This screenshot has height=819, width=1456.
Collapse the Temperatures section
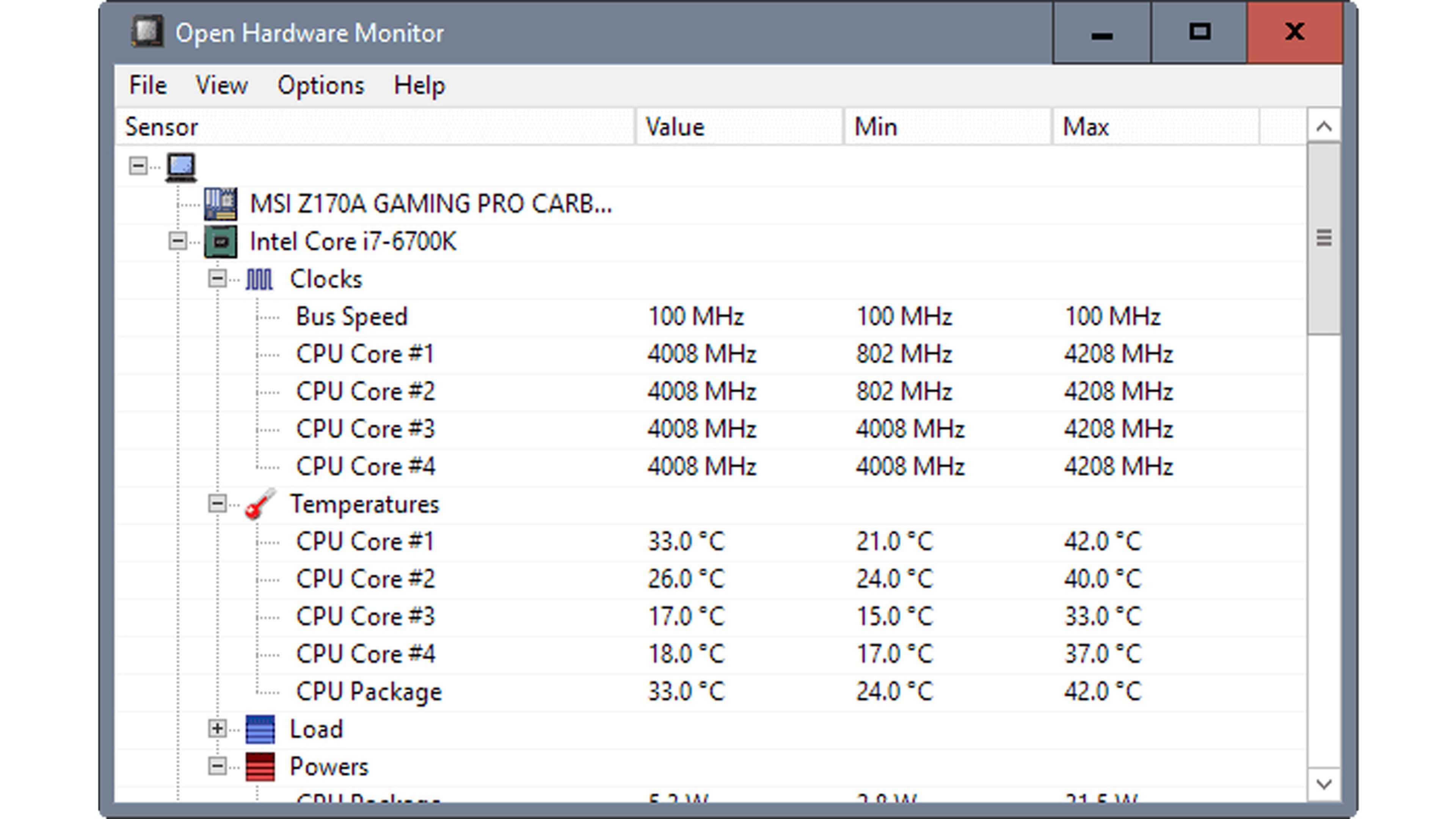click(x=218, y=504)
